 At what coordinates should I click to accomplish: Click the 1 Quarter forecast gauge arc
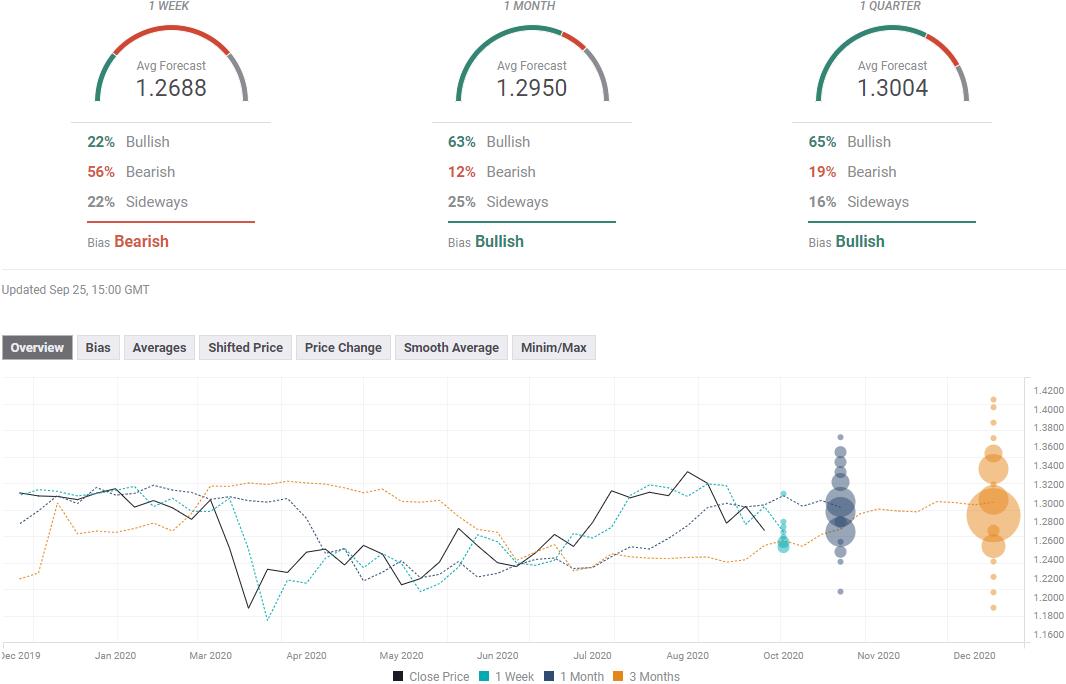891,30
